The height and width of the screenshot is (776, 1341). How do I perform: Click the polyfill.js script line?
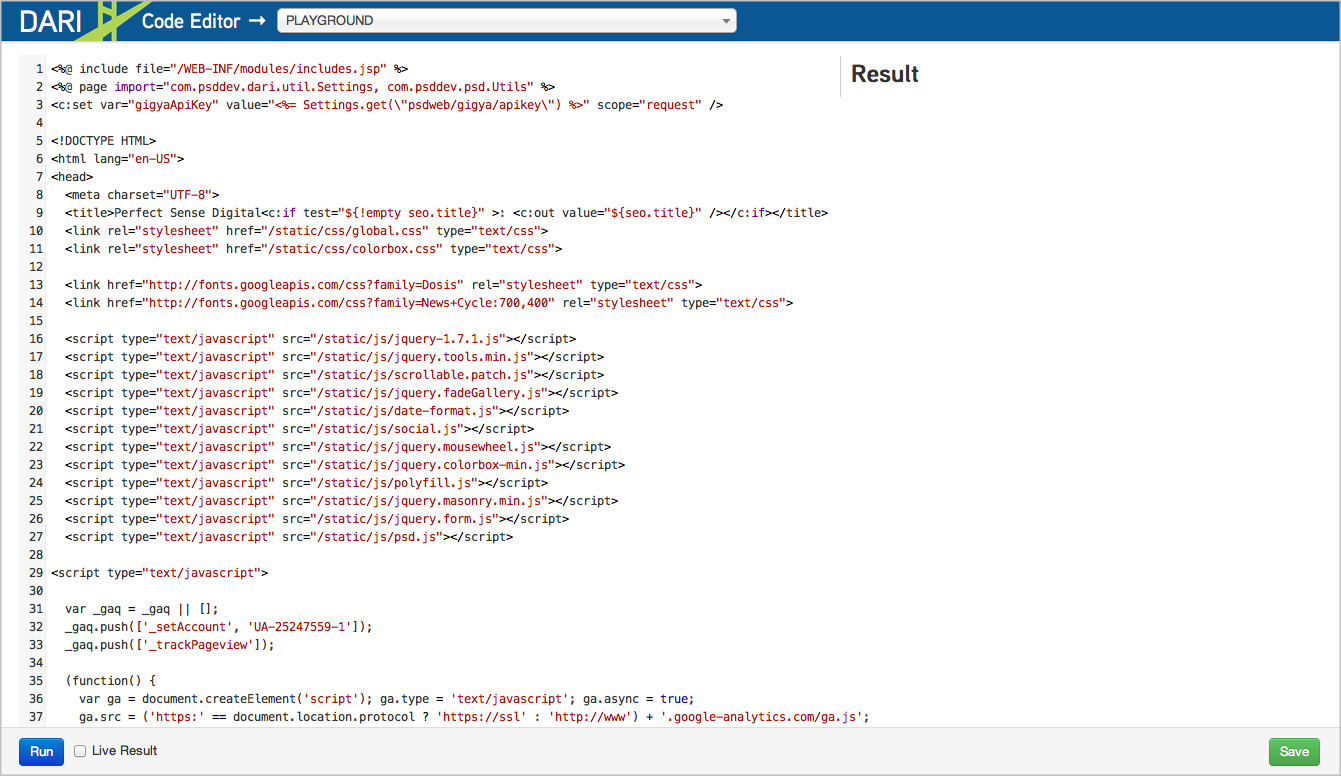307,483
